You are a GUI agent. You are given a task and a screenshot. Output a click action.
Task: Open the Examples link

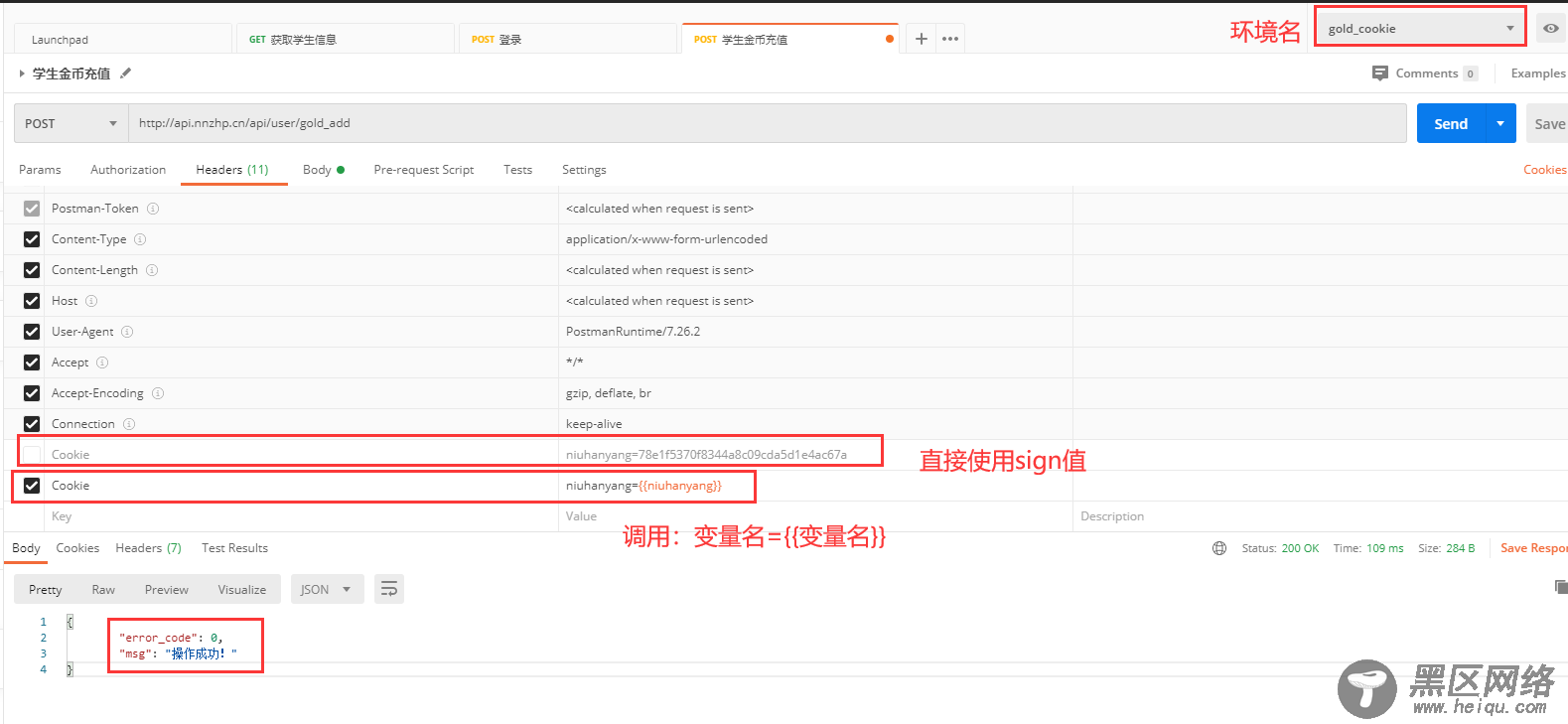pyautogui.click(x=1538, y=73)
